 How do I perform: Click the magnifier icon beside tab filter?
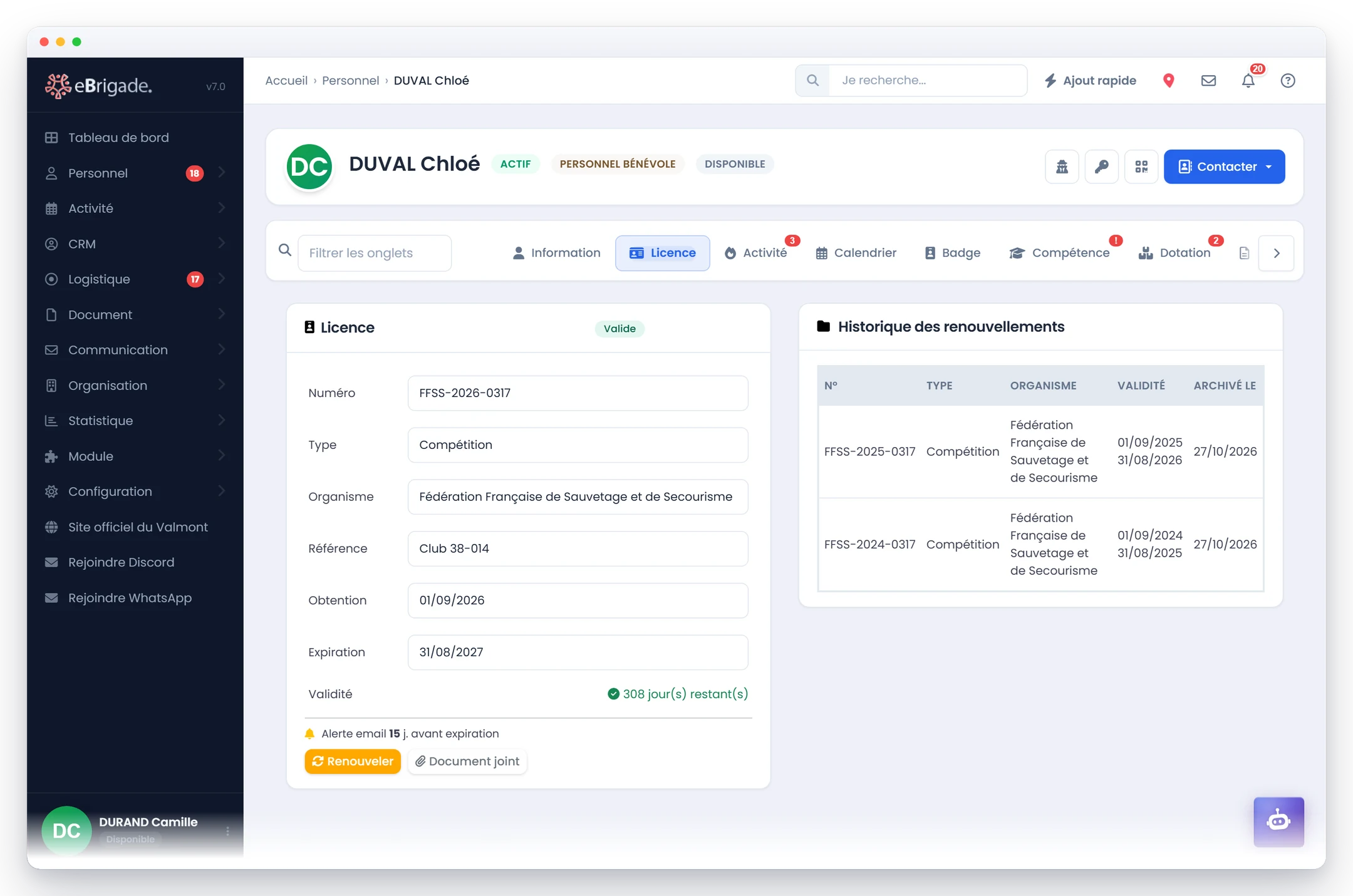coord(285,250)
